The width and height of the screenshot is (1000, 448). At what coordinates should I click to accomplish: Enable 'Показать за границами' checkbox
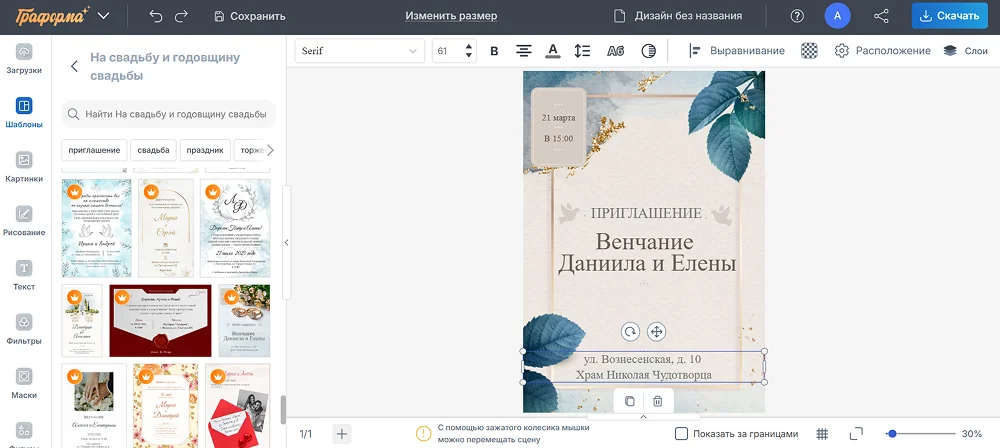click(x=681, y=434)
